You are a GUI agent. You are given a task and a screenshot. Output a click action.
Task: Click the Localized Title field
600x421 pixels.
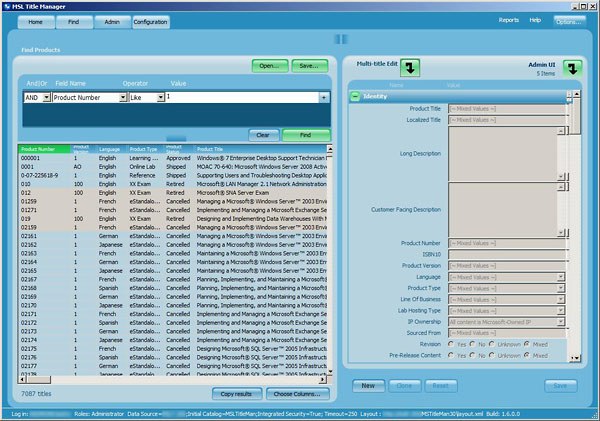tap(507, 120)
